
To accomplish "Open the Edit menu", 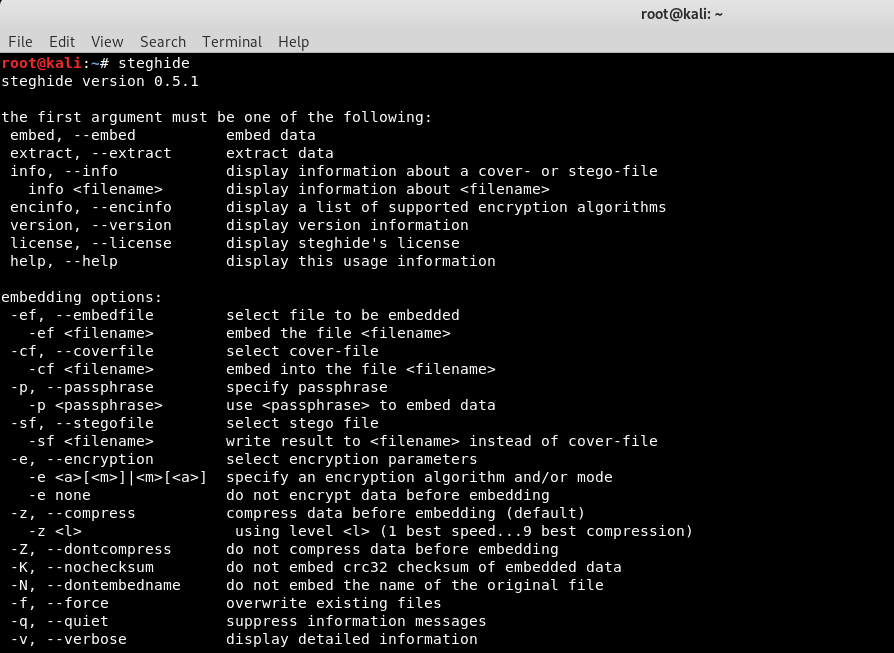I will point(62,42).
